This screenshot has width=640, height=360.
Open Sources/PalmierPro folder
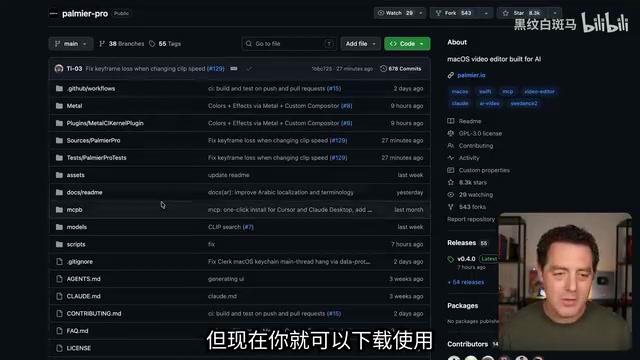click(x=93, y=140)
